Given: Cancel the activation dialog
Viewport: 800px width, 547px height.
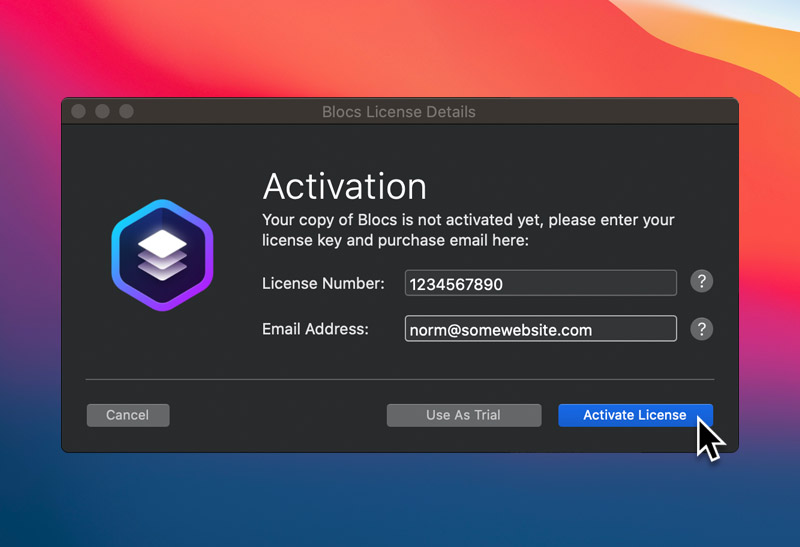Looking at the screenshot, I should point(128,415).
